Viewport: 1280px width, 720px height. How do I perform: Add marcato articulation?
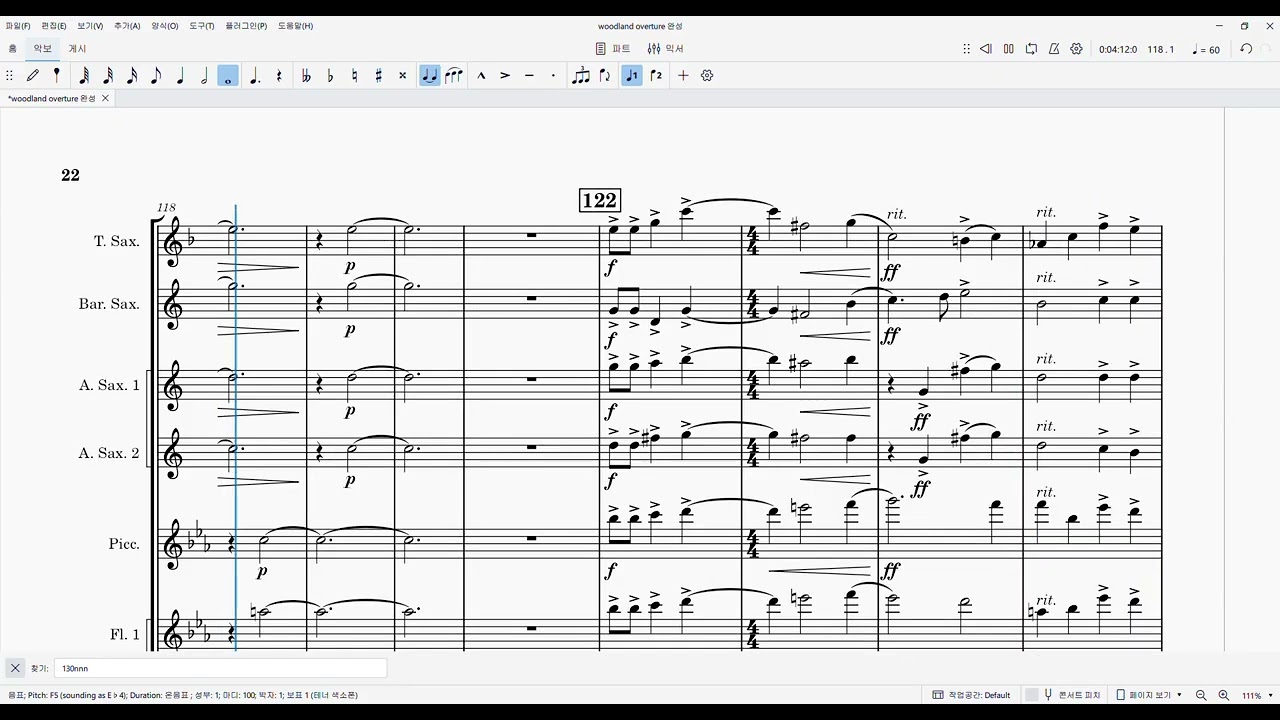coord(481,75)
